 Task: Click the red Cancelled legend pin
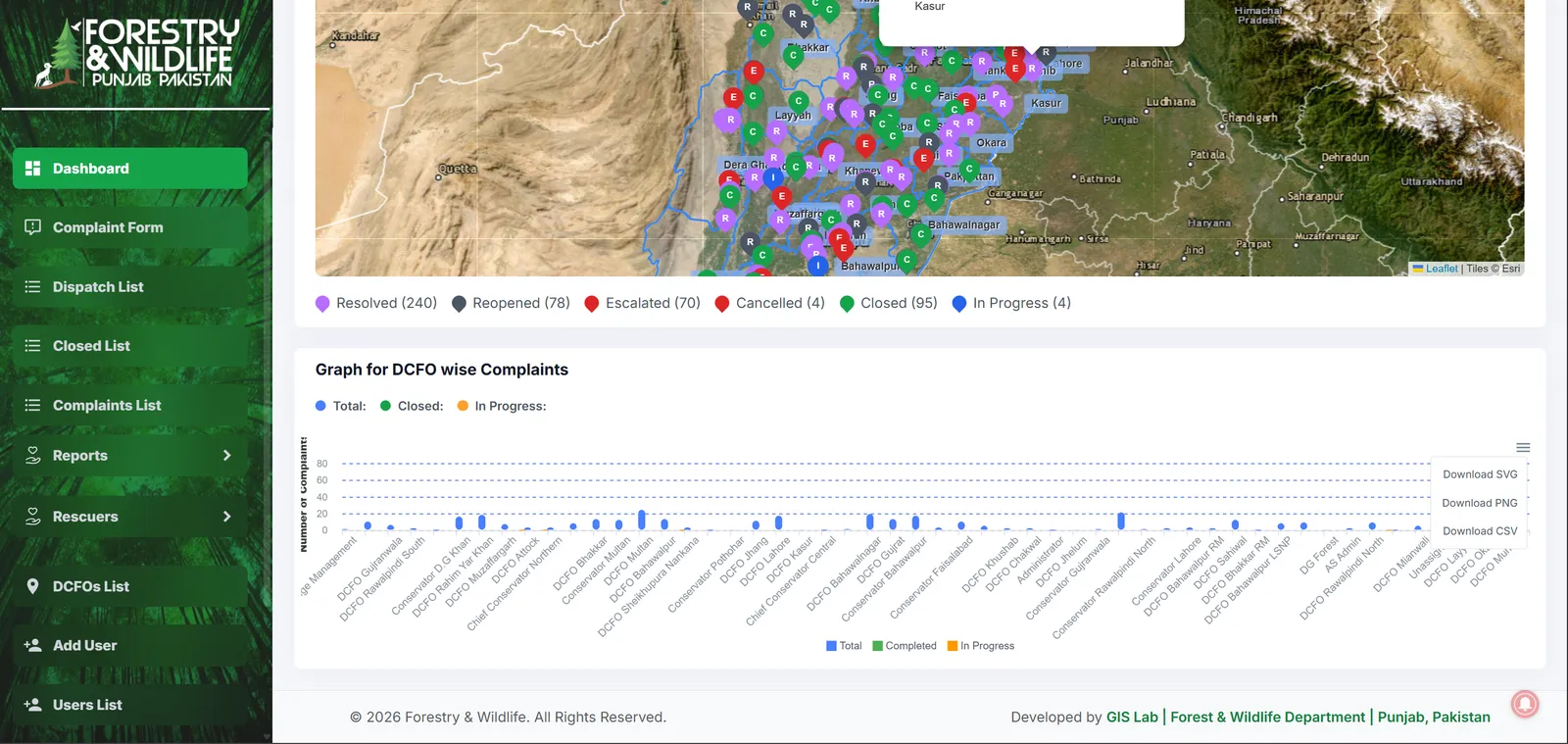[722, 304]
